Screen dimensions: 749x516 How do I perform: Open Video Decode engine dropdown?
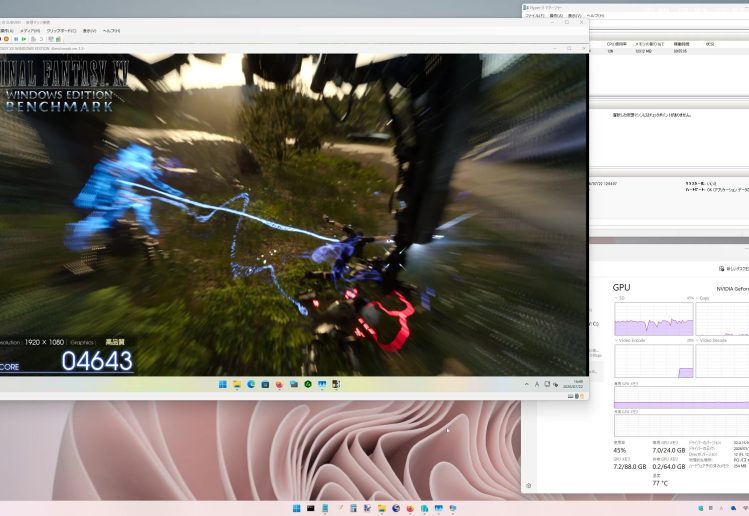point(711,340)
